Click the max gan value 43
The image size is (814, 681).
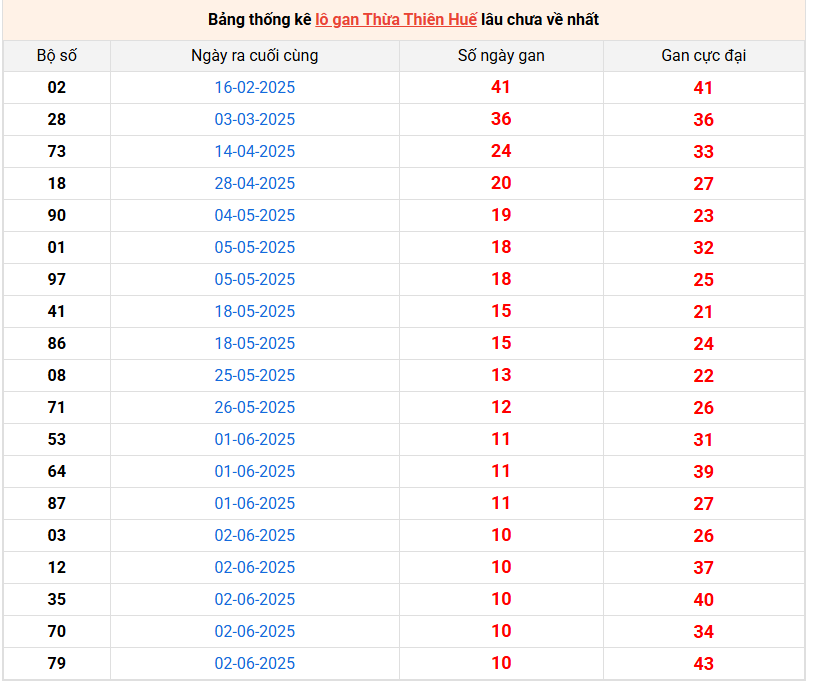703,664
